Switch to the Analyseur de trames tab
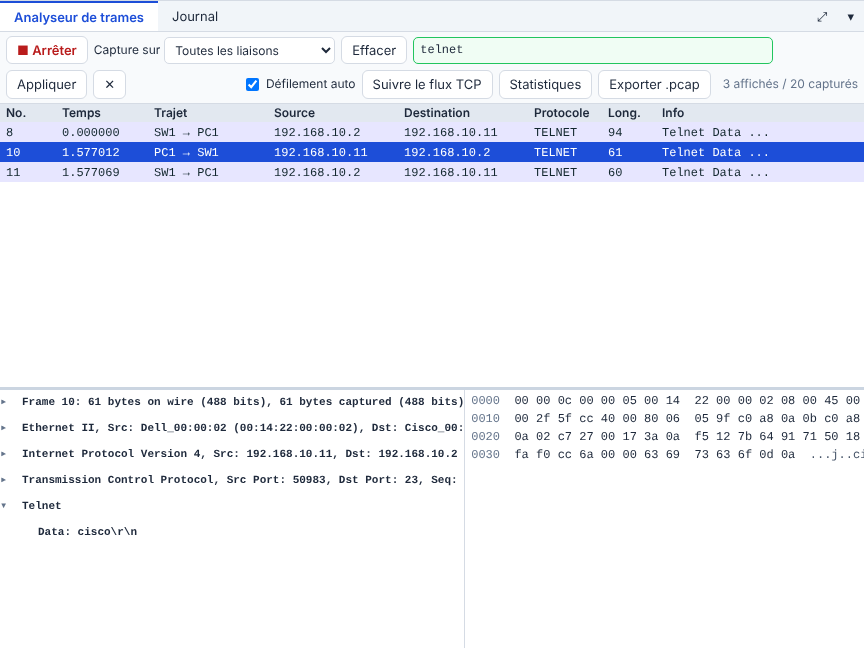This screenshot has width=864, height=648. tap(79, 17)
